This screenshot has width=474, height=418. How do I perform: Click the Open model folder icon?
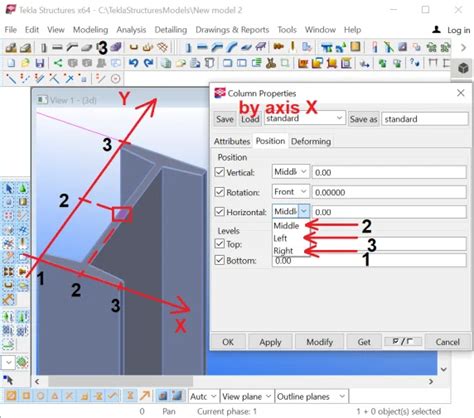(25, 63)
